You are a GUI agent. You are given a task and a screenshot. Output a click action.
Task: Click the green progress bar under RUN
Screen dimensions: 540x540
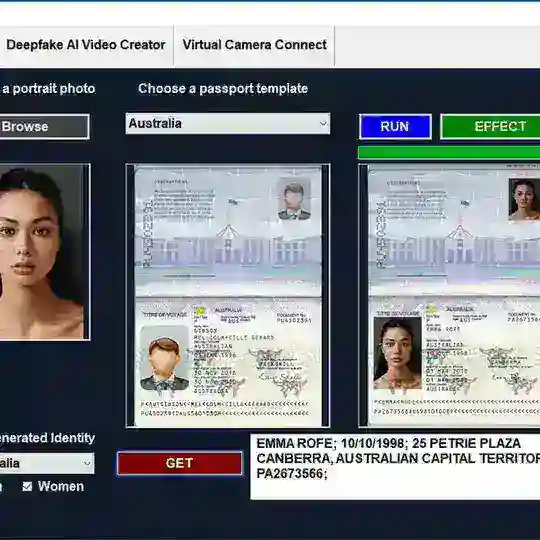[449, 153]
